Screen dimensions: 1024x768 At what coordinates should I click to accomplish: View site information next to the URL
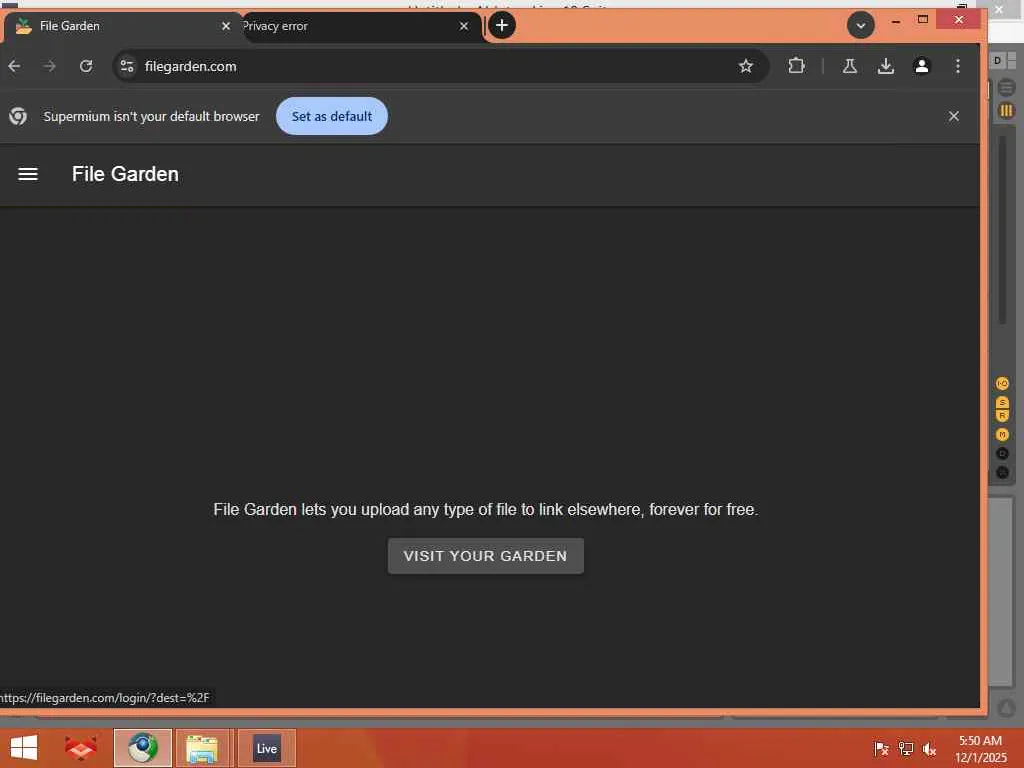127,66
